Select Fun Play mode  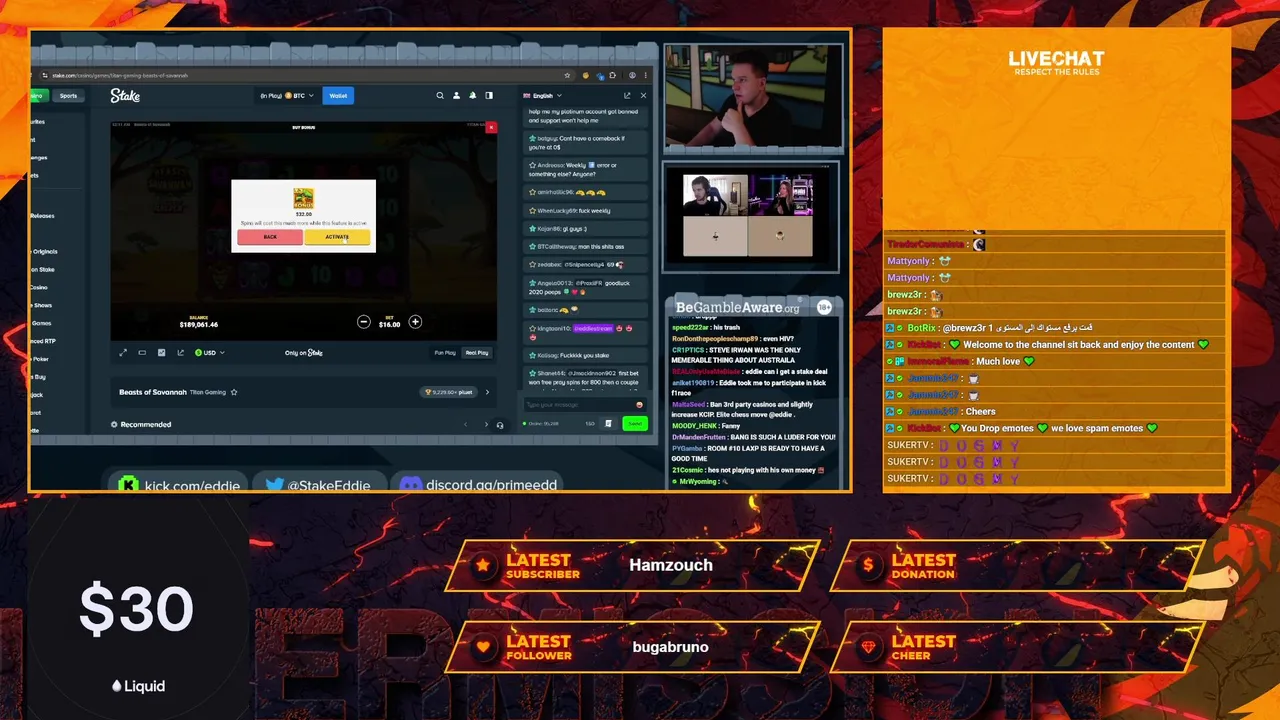click(445, 353)
